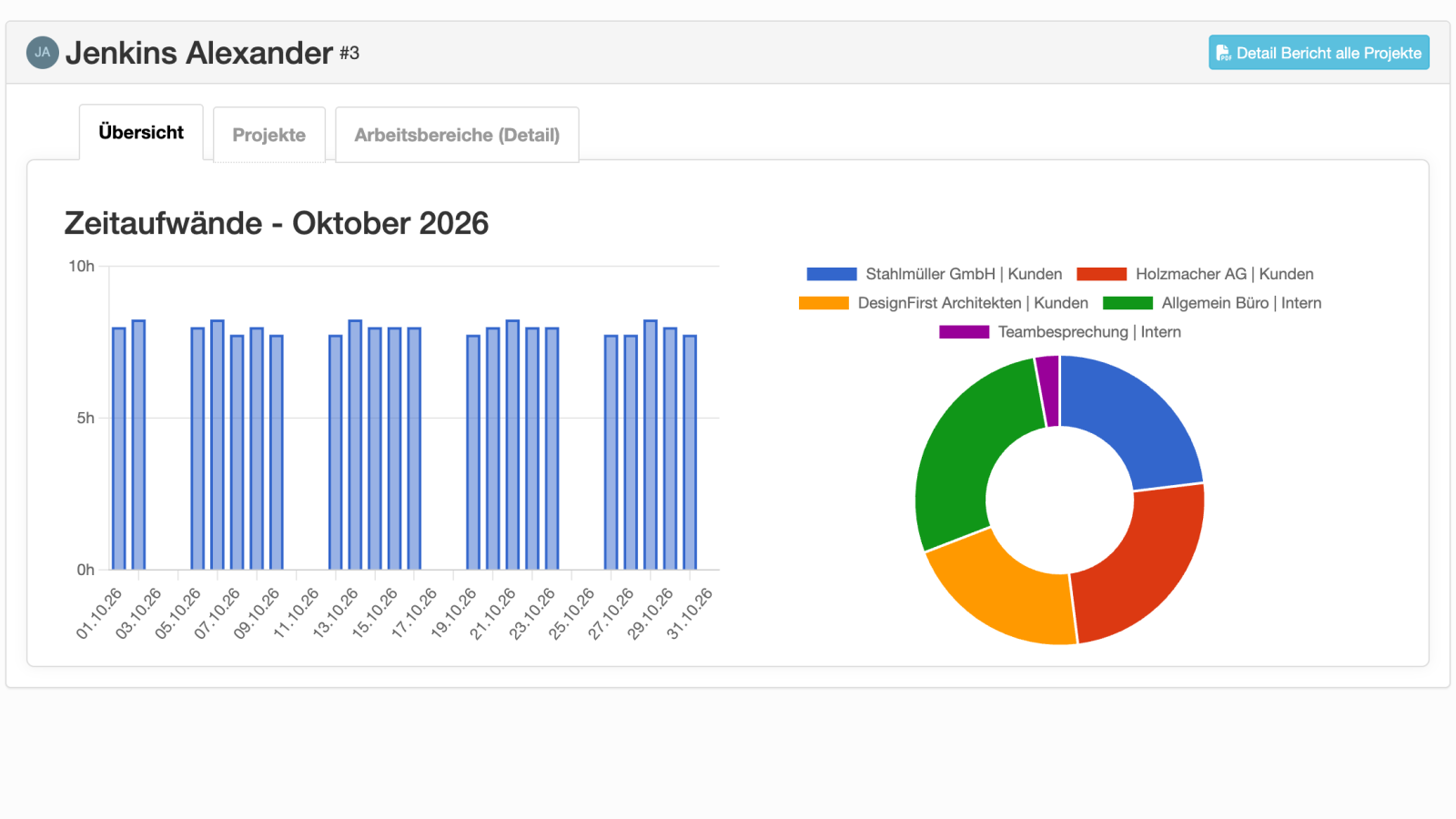Click the purple Teambesprechung donut segment
The height and width of the screenshot is (819, 1456).
click(x=1048, y=390)
